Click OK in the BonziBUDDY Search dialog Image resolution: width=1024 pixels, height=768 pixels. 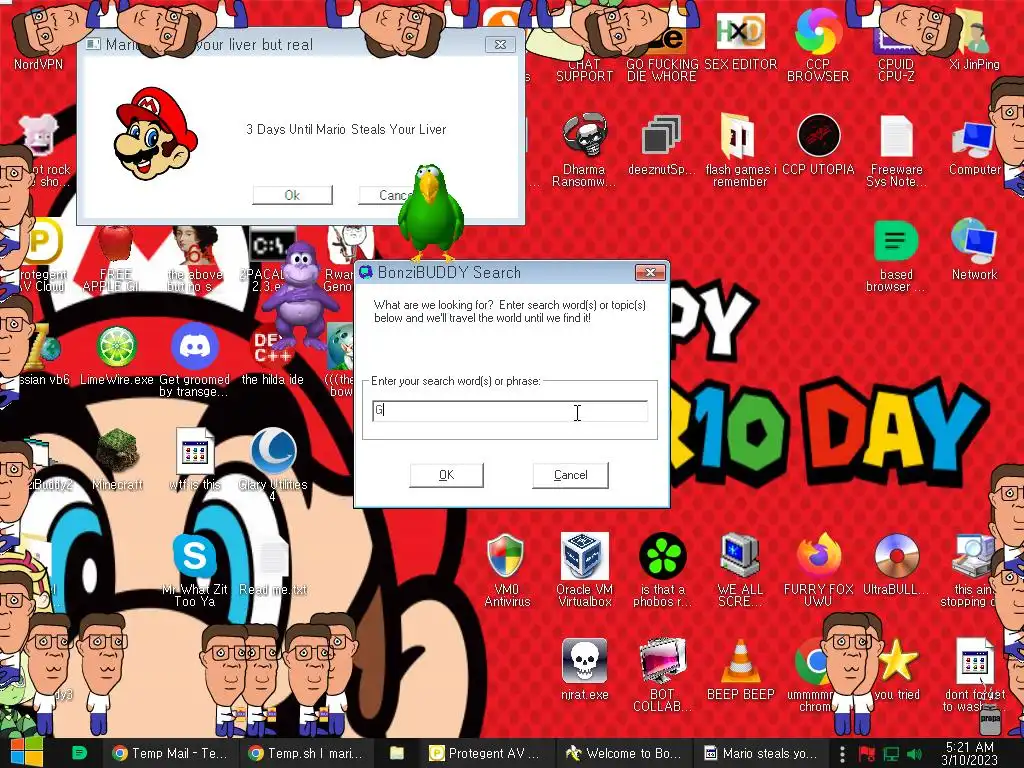[447, 475]
